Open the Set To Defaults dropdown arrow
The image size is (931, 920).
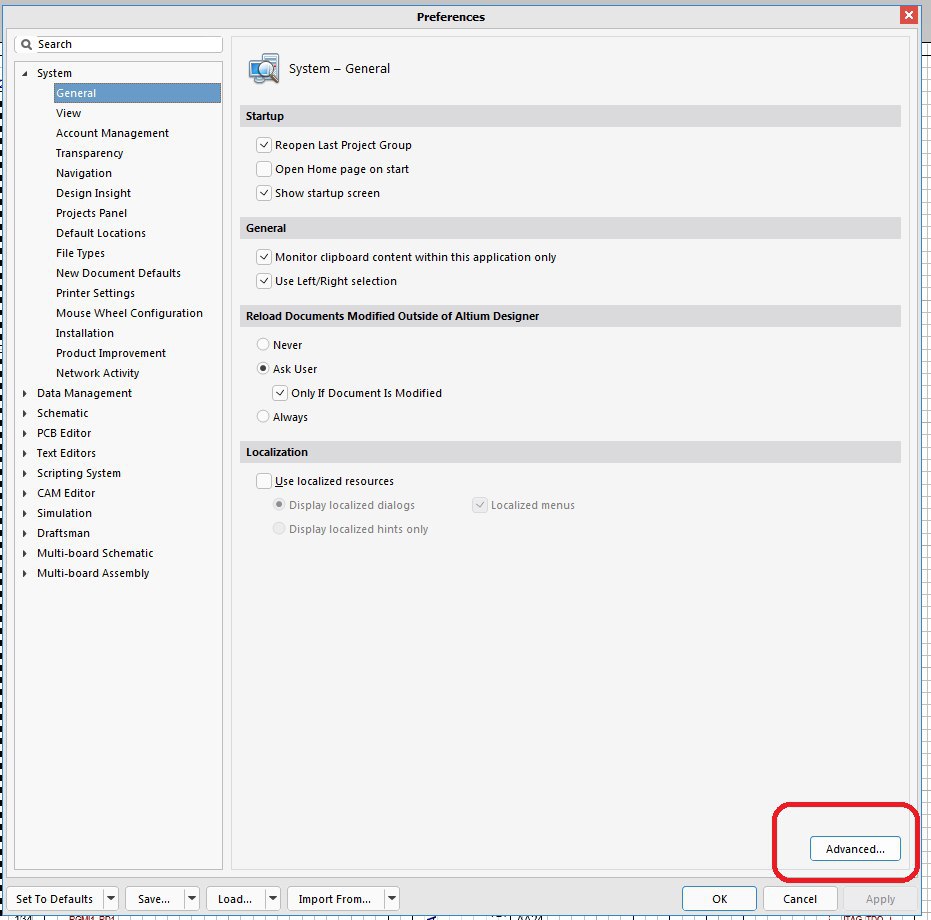111,899
